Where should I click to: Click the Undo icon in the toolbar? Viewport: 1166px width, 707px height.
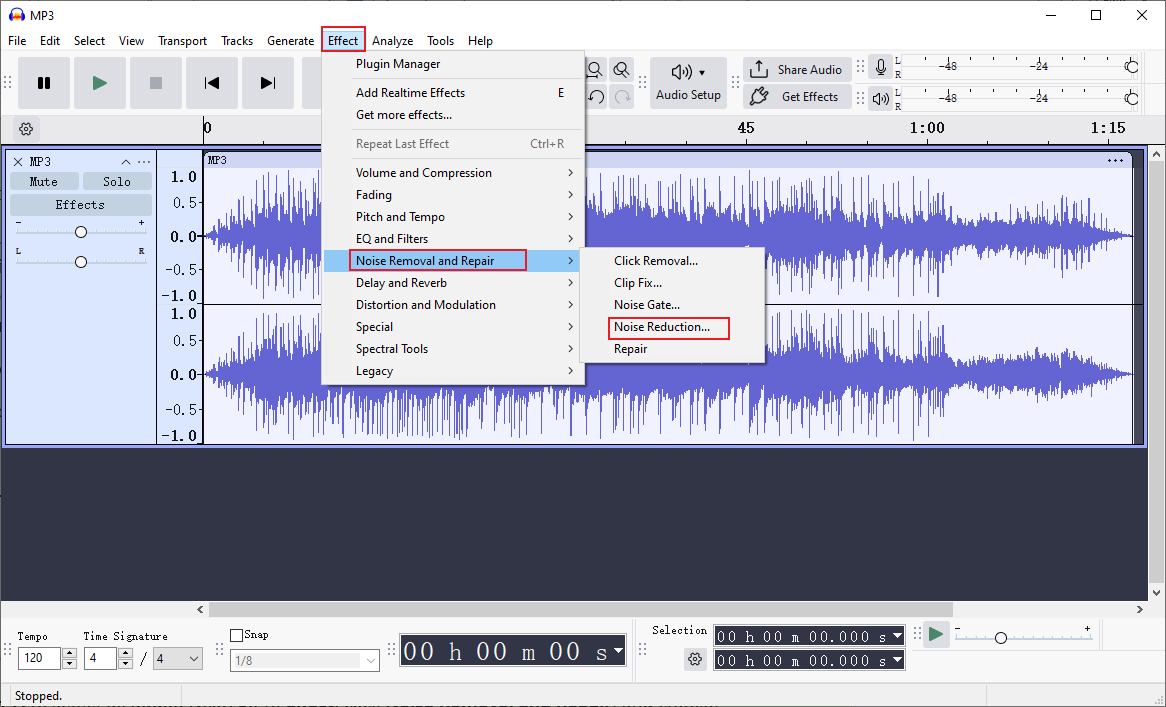(595, 96)
